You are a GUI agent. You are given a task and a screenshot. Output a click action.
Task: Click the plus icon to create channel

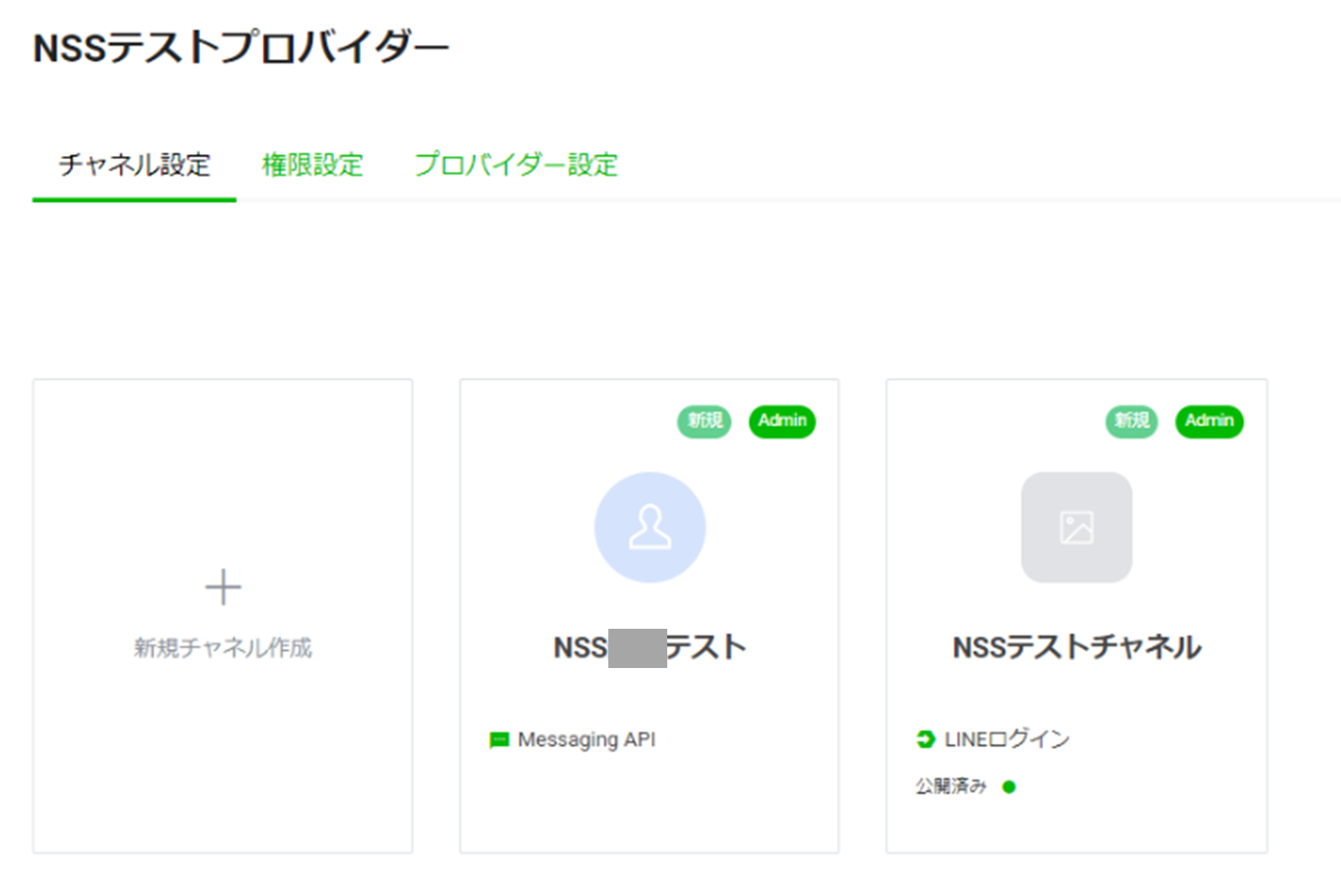[222, 588]
